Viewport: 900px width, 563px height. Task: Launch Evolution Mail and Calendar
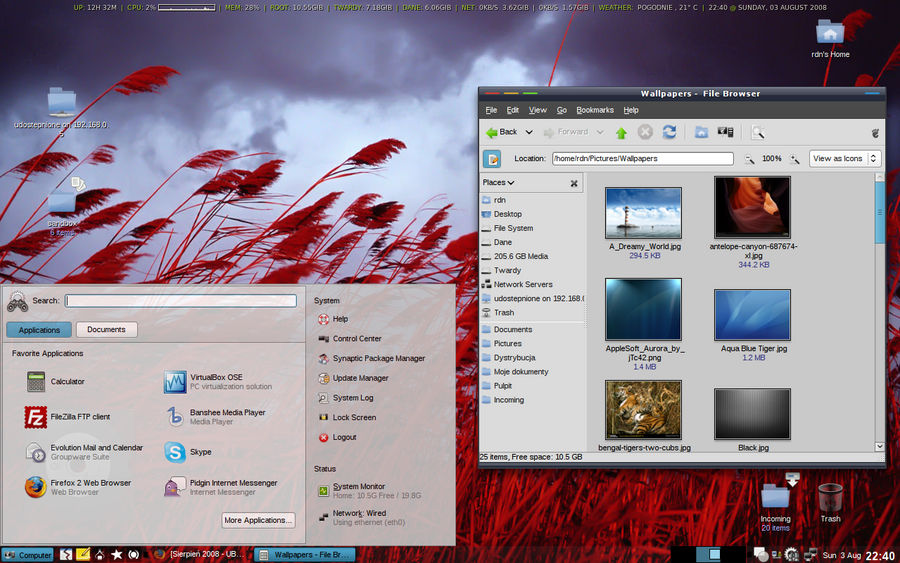[x=84, y=452]
